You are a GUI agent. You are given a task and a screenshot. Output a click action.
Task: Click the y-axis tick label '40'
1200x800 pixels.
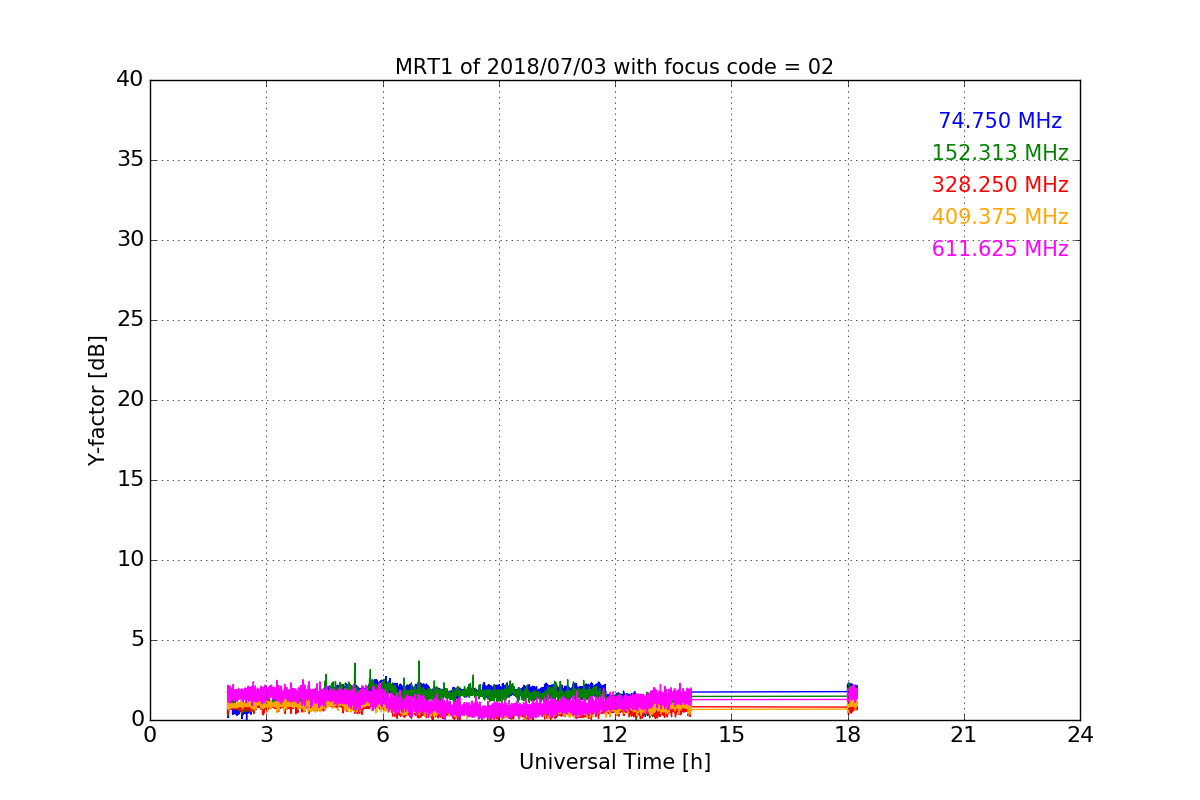[x=130, y=80]
